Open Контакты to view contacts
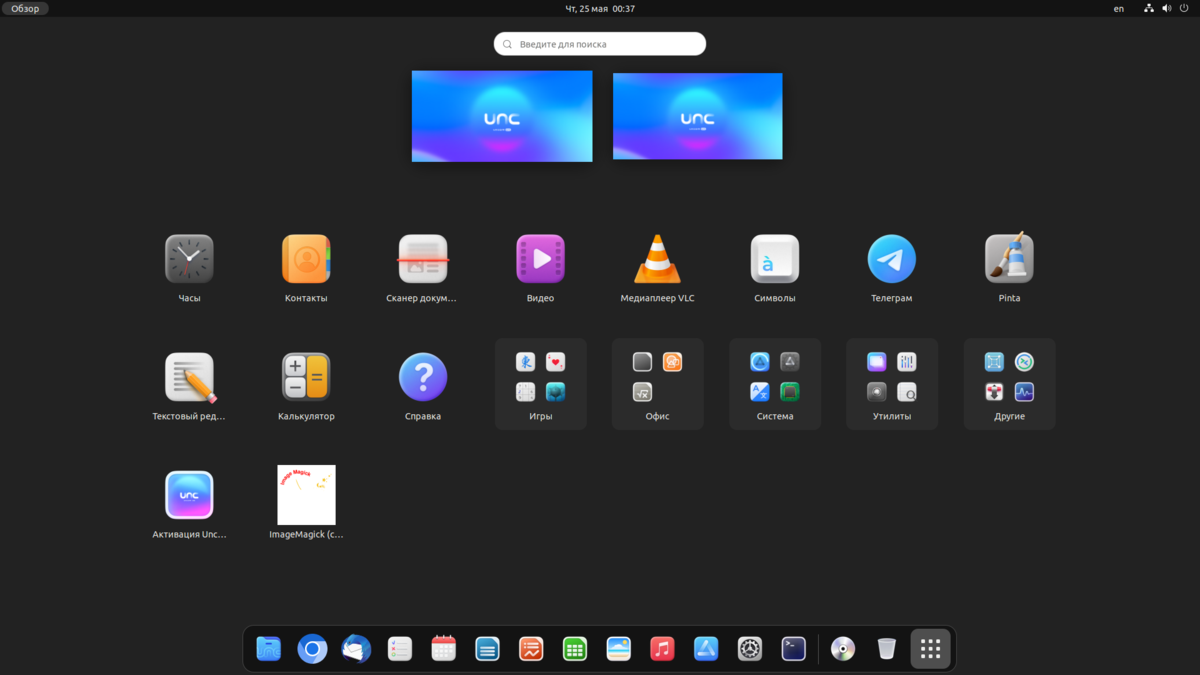Screen dimensions: 1200x675 coord(306,258)
